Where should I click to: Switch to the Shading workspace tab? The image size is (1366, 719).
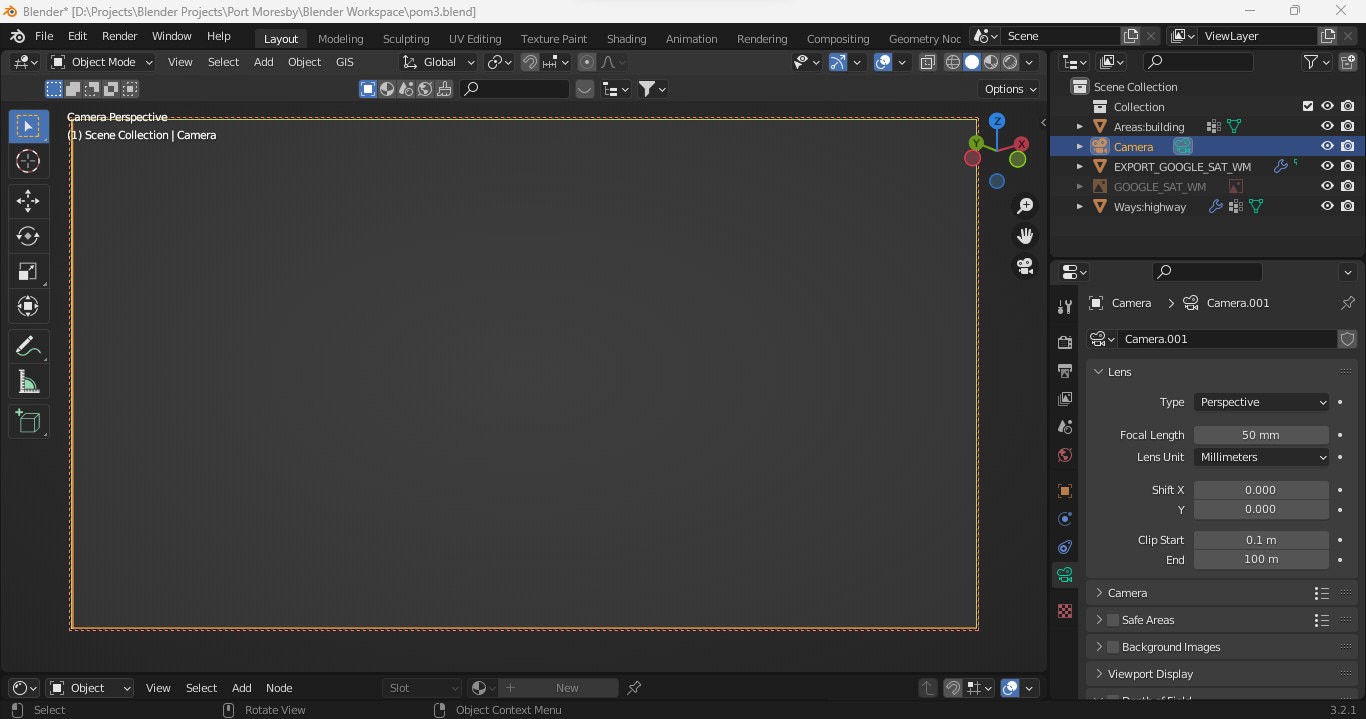point(626,38)
